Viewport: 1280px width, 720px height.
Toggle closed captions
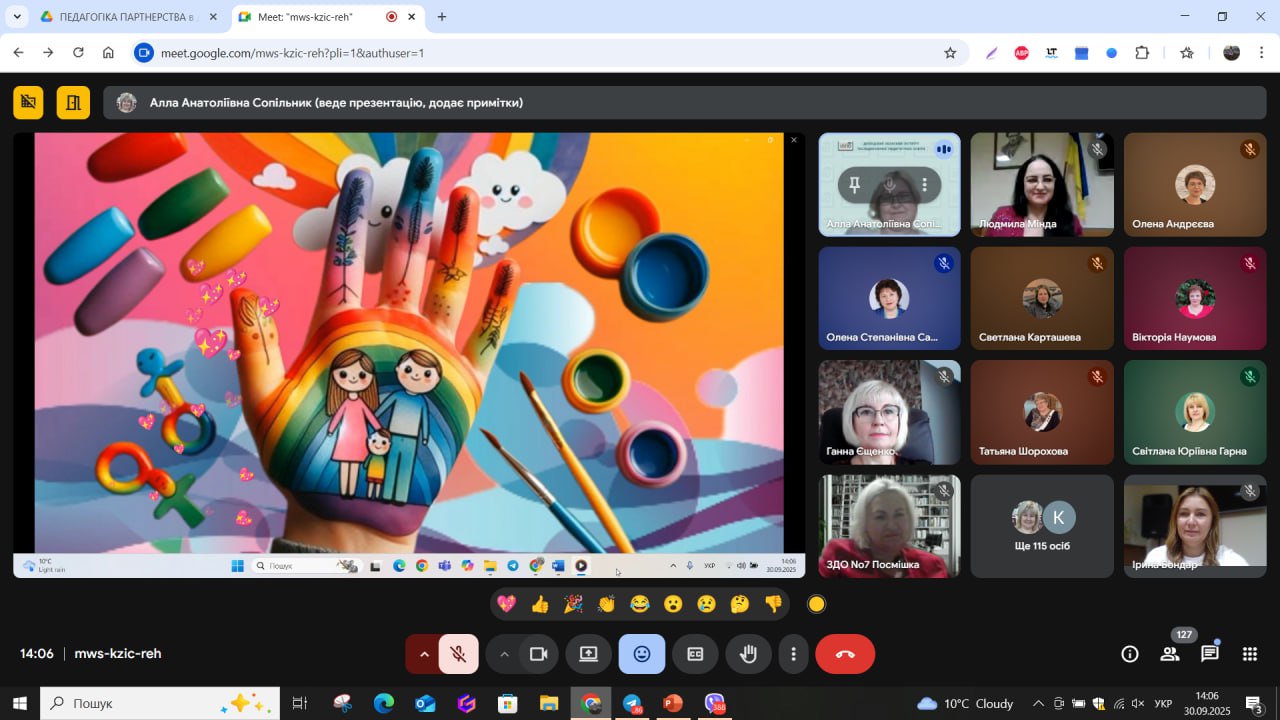point(695,654)
